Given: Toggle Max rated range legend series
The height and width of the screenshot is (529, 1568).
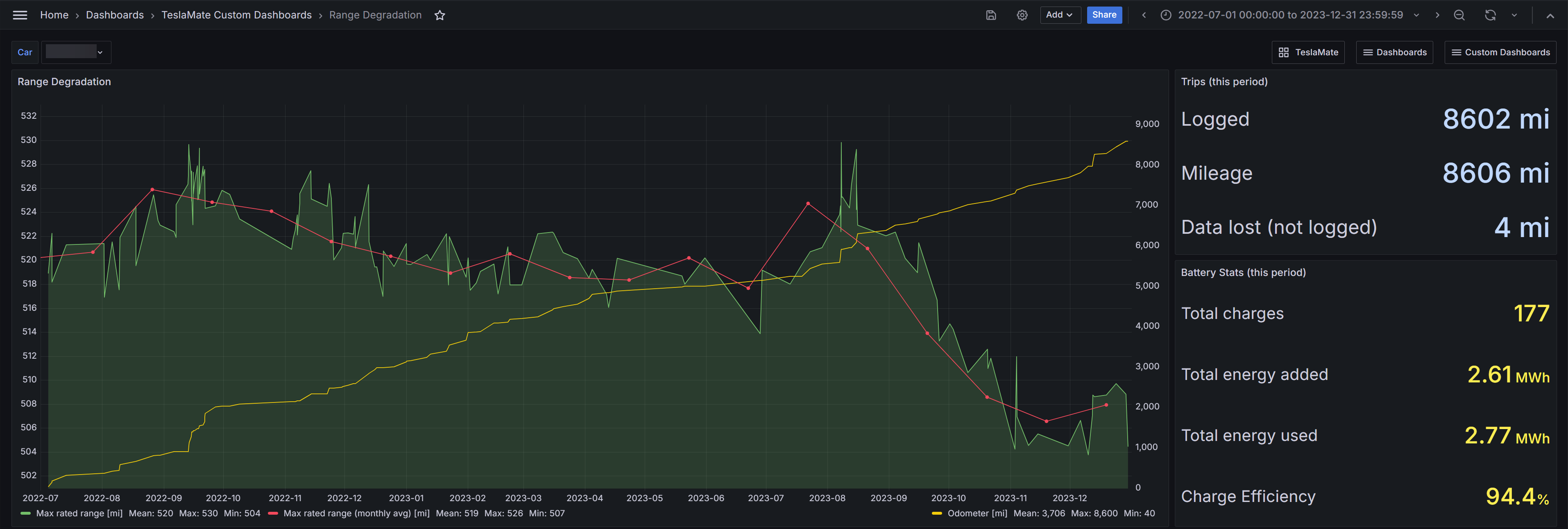Looking at the screenshot, I should pyautogui.click(x=79, y=513).
